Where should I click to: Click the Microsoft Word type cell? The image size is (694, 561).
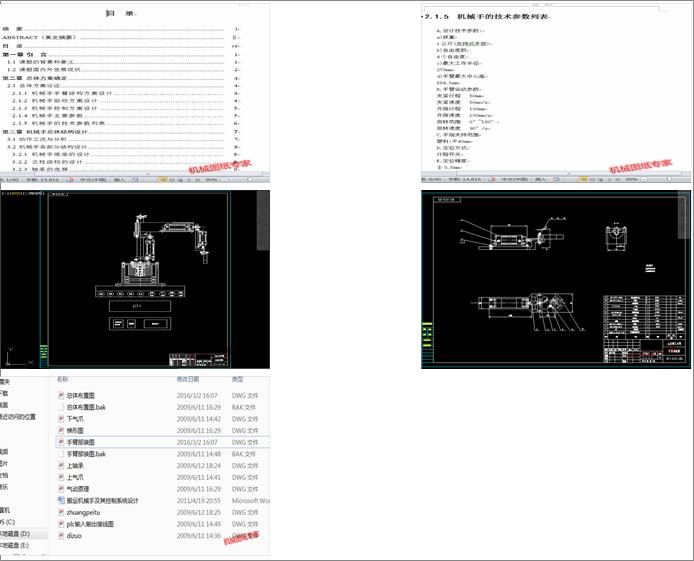click(x=251, y=500)
